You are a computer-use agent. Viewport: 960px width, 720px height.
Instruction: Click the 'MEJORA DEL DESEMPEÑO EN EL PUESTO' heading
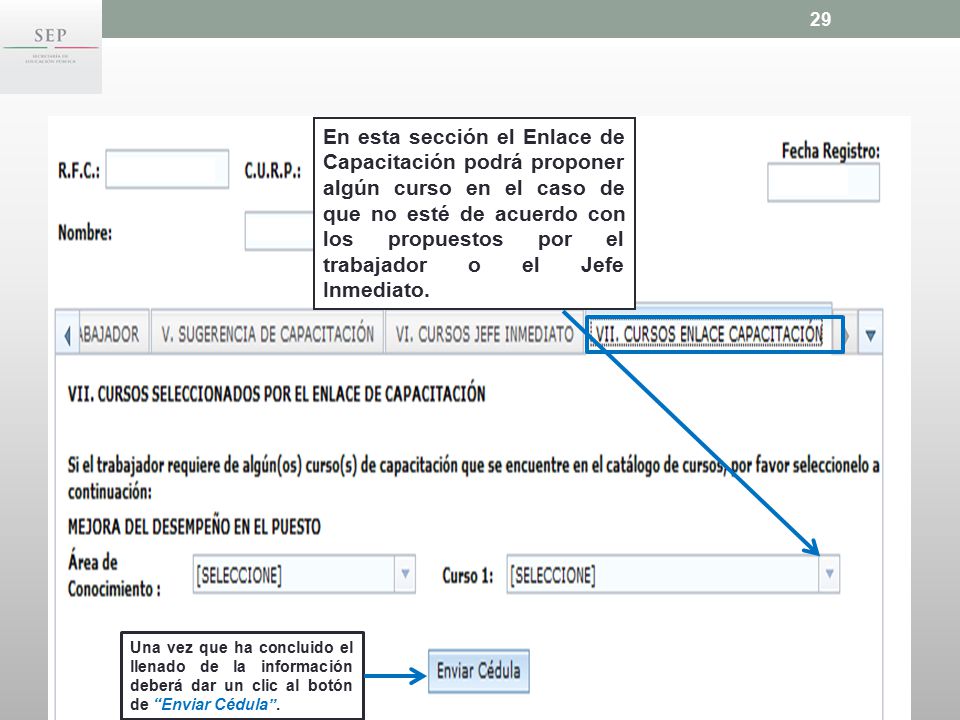(194, 527)
